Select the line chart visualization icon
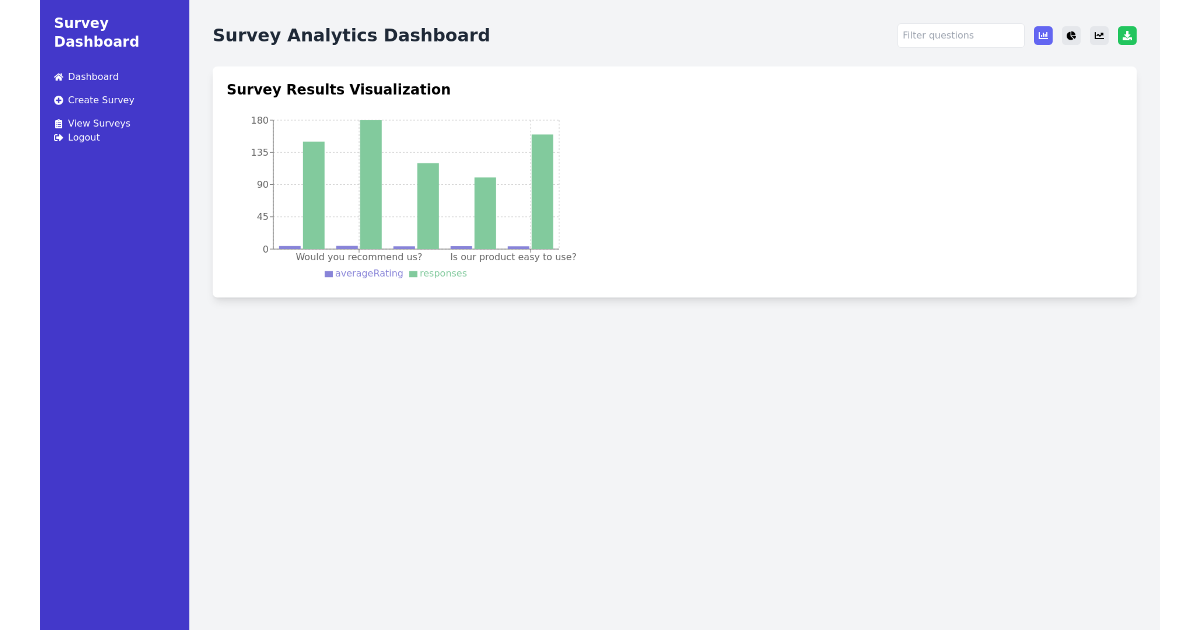The height and width of the screenshot is (630, 1200). click(x=1099, y=35)
